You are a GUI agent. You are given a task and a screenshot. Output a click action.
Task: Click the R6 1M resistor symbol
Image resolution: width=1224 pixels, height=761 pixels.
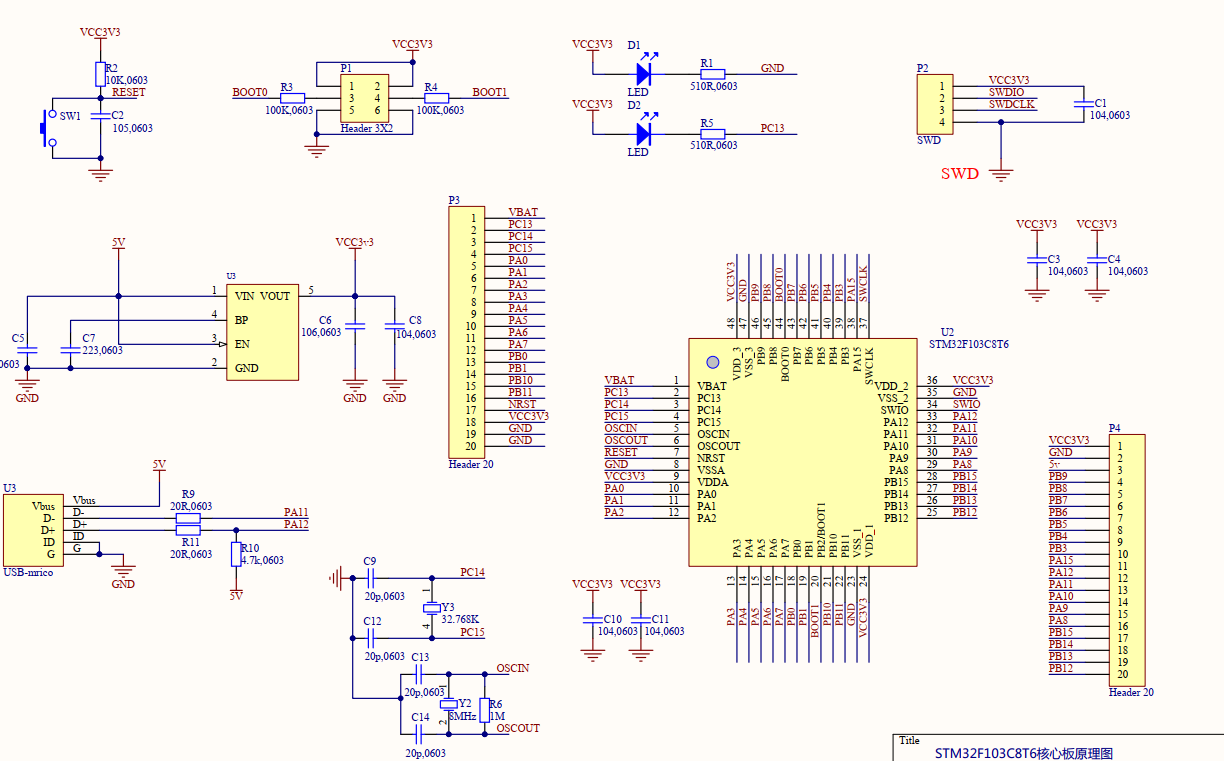(484, 710)
